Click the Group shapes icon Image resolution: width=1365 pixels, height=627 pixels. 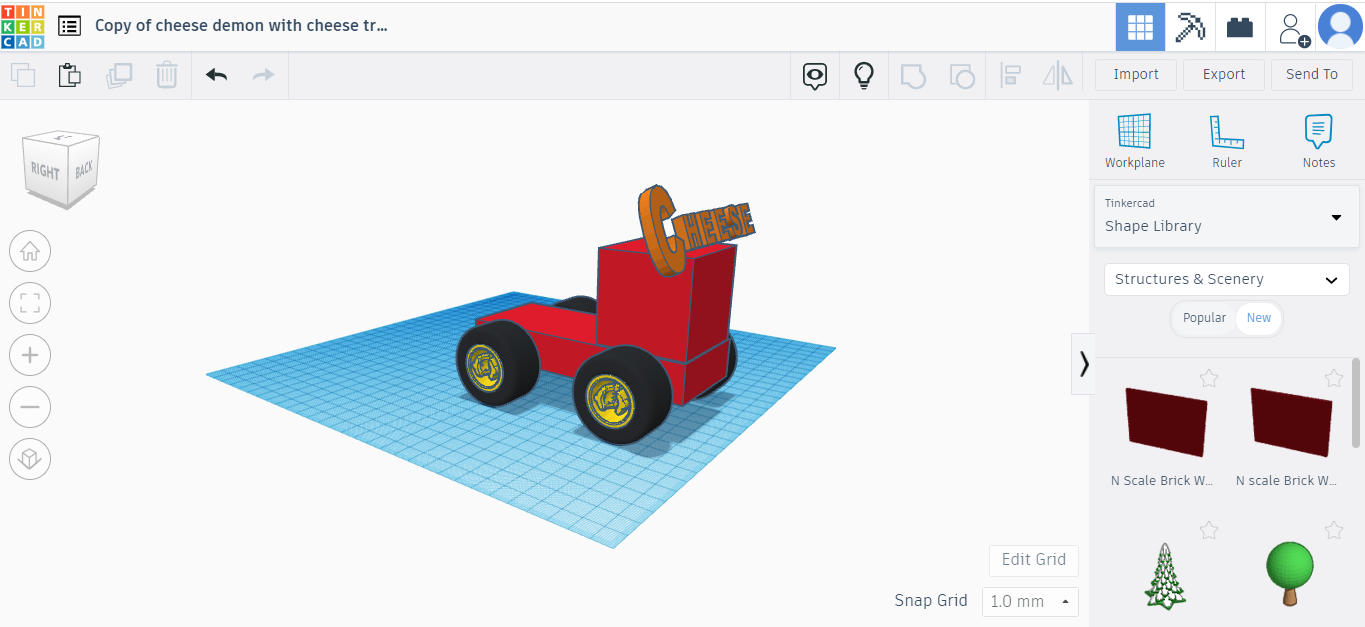(913, 75)
